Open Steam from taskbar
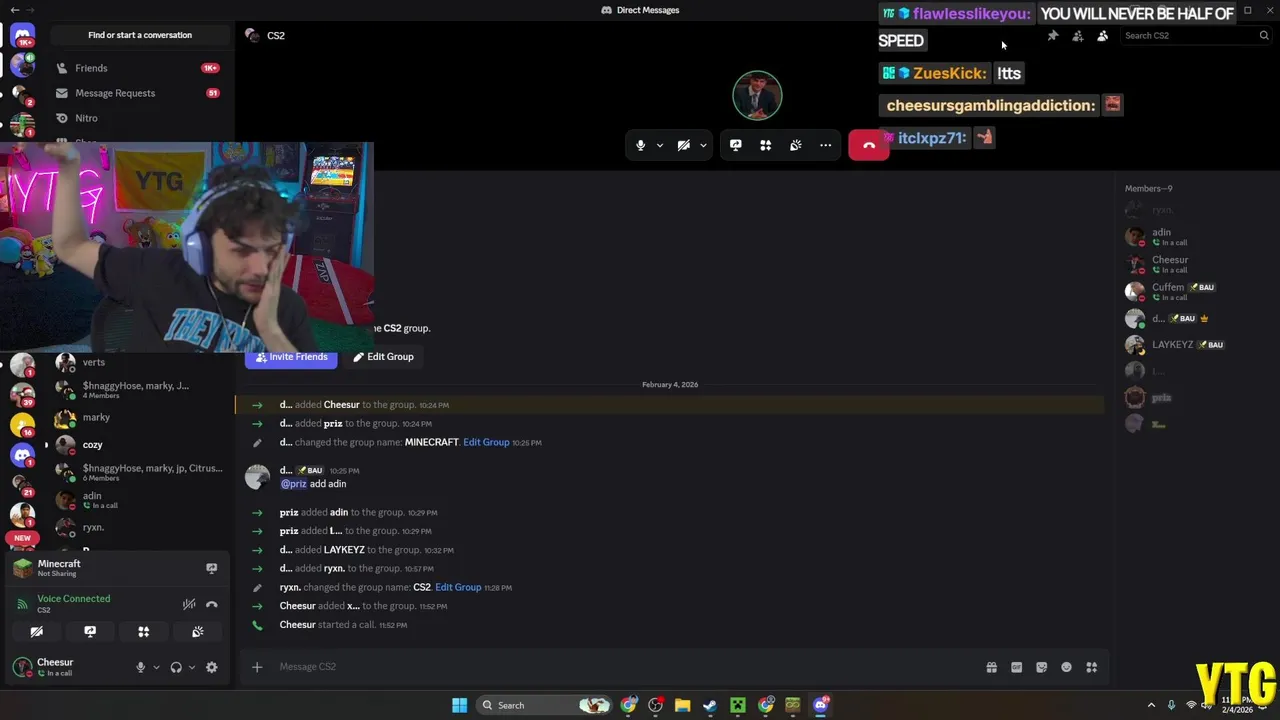This screenshot has width=1280, height=720. pyautogui.click(x=710, y=705)
